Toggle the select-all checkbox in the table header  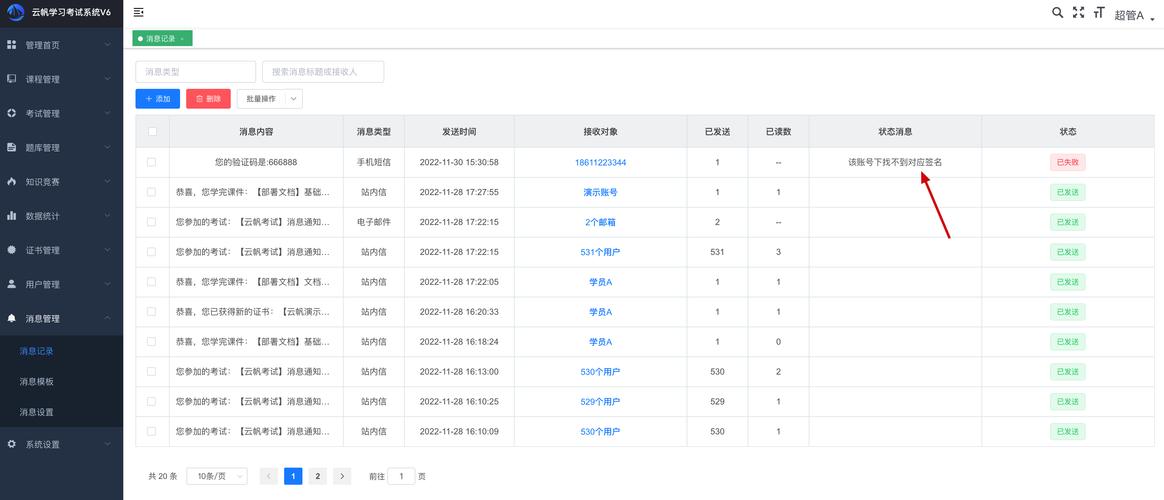pos(152,131)
